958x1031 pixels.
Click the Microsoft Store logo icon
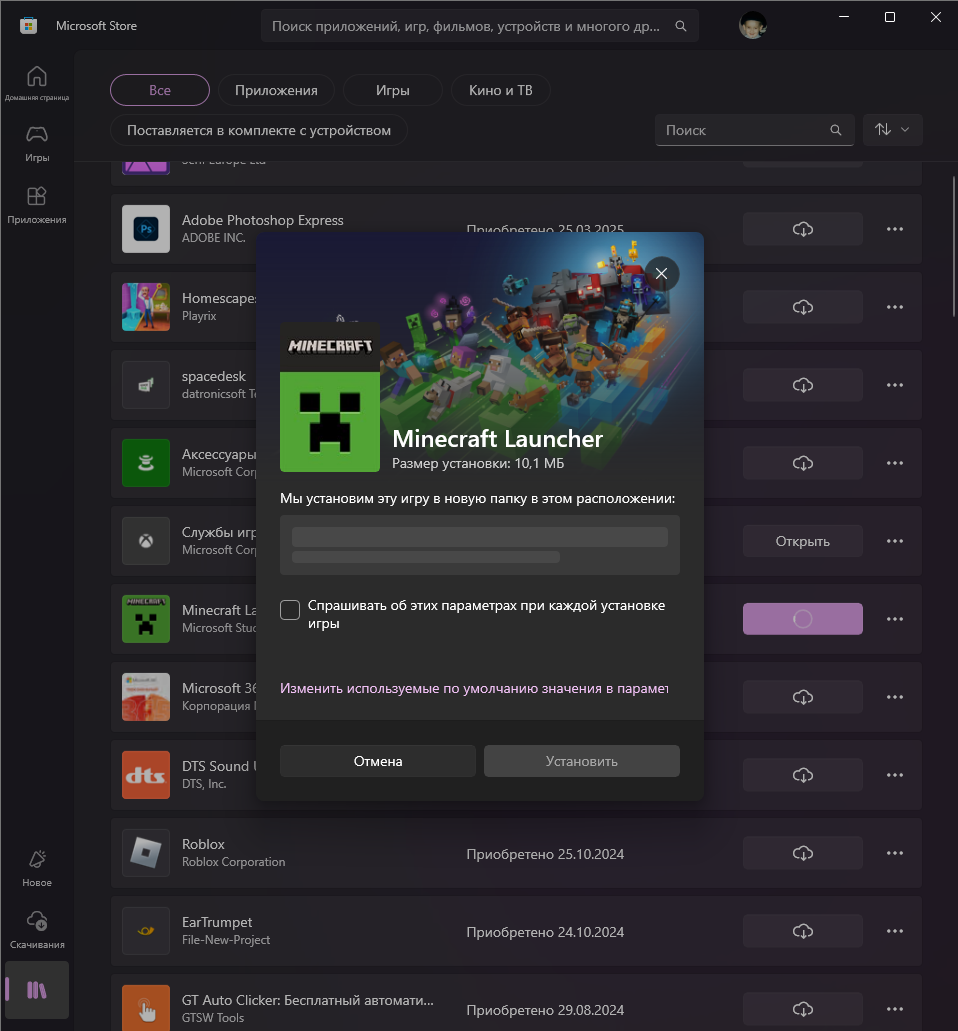28,26
